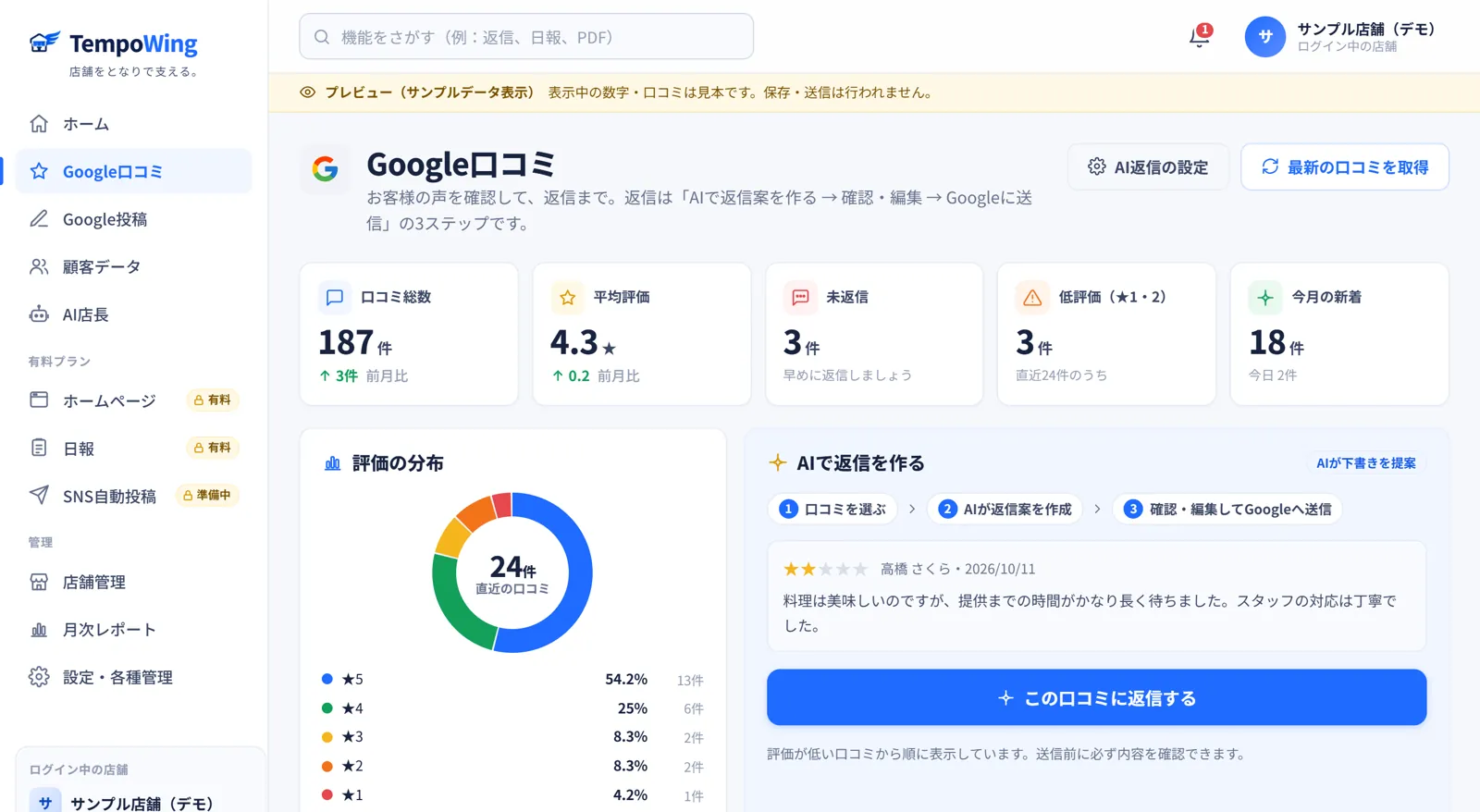1480x812 pixels.
Task: Click the 今月の新着 stat card
Action: [1339, 334]
